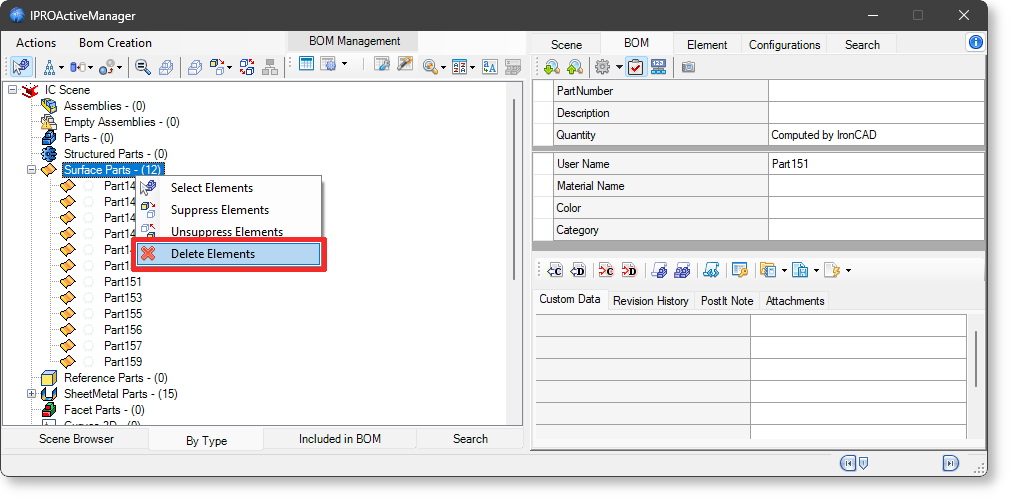
Task: Collapse the IC Scene root node
Action: coord(12,90)
